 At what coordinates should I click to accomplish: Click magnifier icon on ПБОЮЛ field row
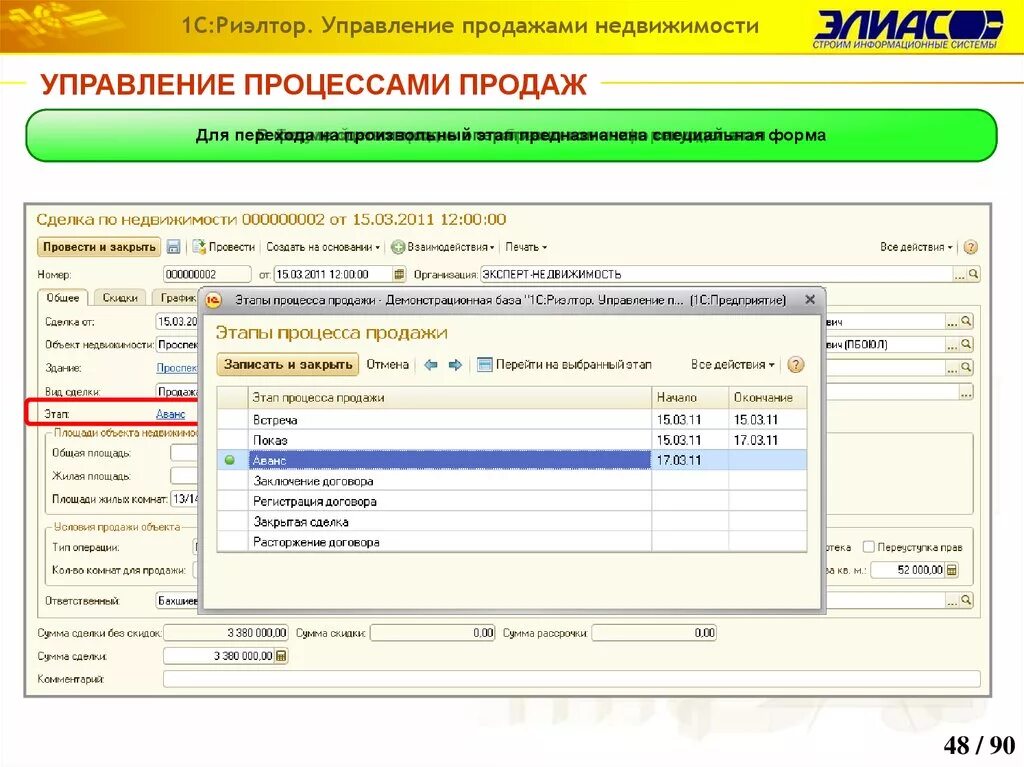point(966,344)
